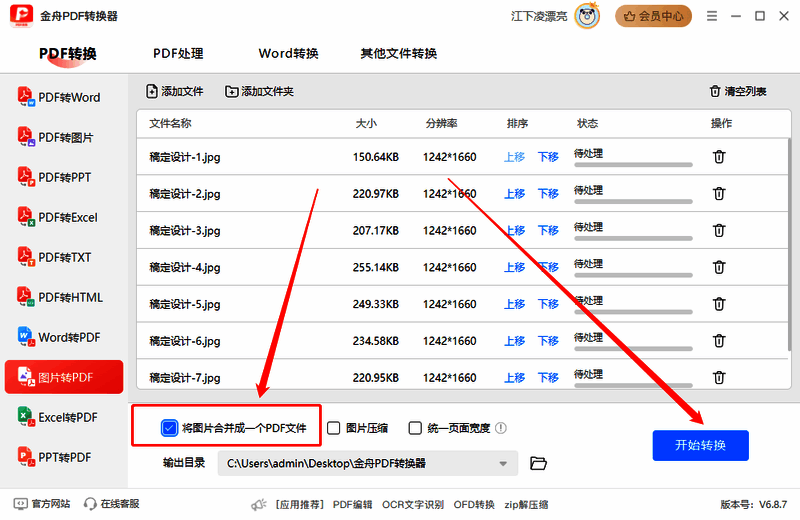Click the megaphone 应用推荐 icon
Screen dimensions: 800x520
coord(259,505)
